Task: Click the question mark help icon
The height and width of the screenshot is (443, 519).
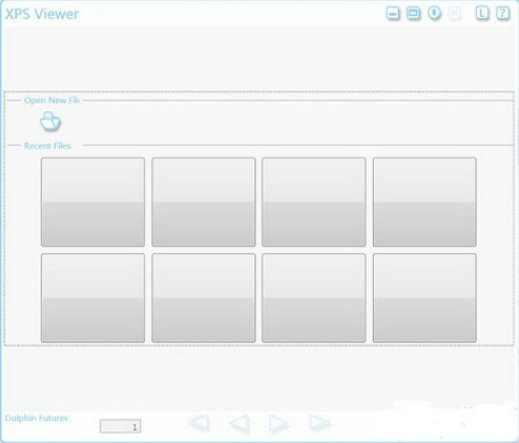Action: 503,13
